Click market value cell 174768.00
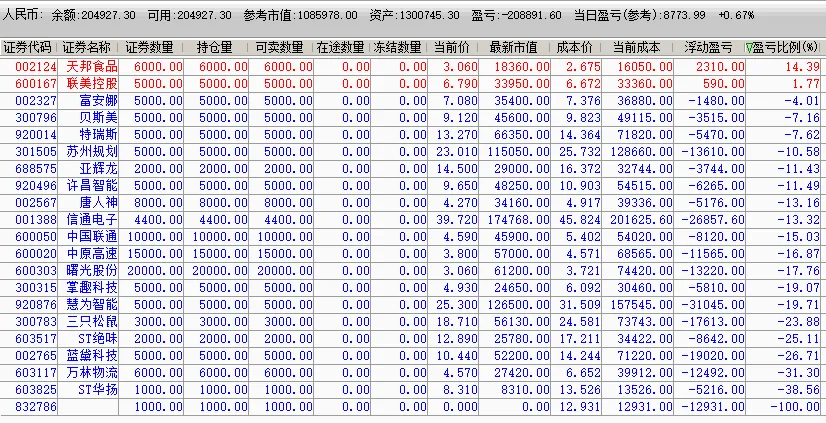Screen dimensions: 826x423 [518, 219]
